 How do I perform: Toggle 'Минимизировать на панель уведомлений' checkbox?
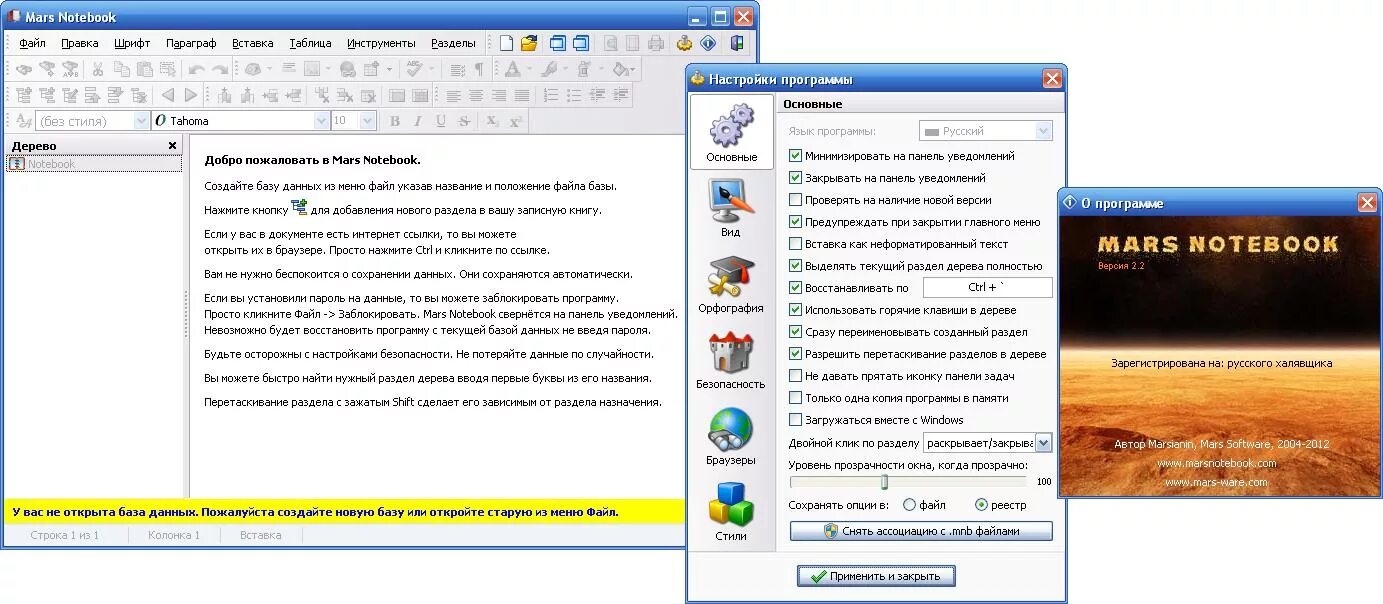pos(796,156)
